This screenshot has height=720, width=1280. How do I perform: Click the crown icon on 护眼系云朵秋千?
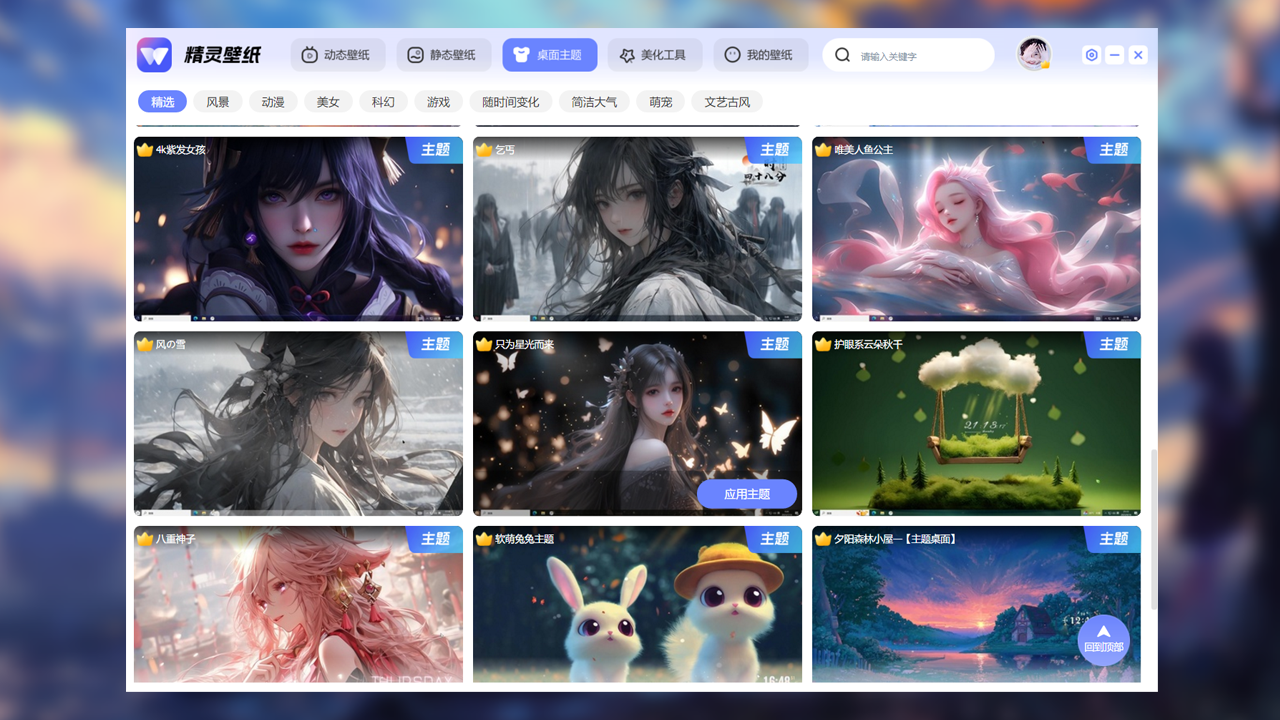pos(823,345)
